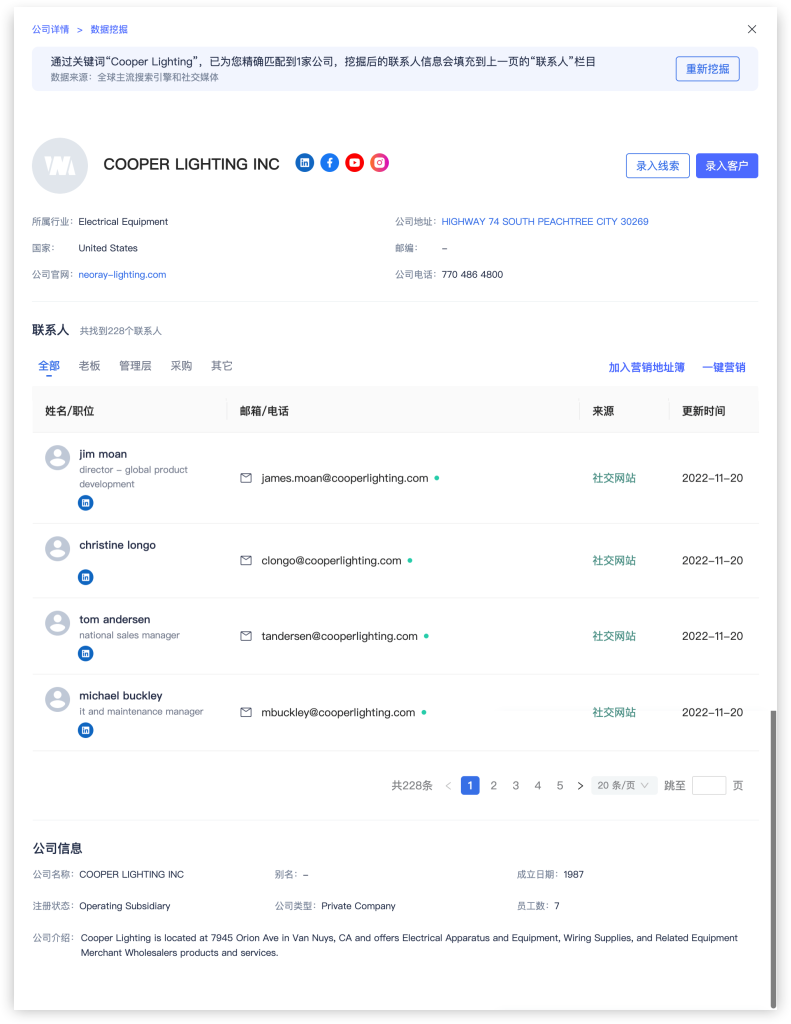Click email james.moan@cooperlighting.com
Screen dimensions: 791x1024
pyautogui.click(x=345, y=478)
